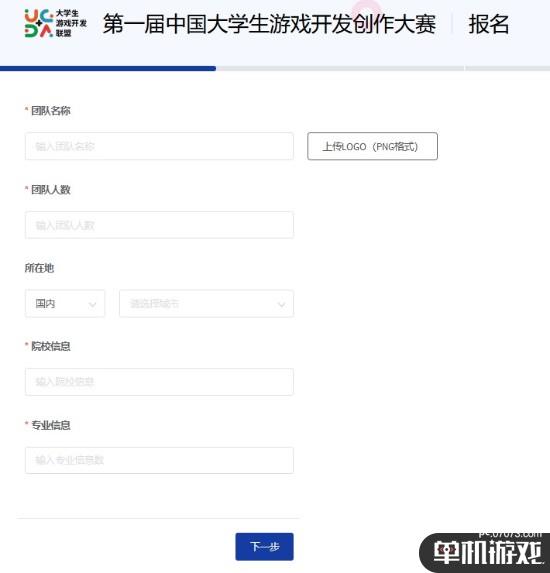Click the 单机游戏 watermark logo
550x573 pixels.
(x=485, y=552)
